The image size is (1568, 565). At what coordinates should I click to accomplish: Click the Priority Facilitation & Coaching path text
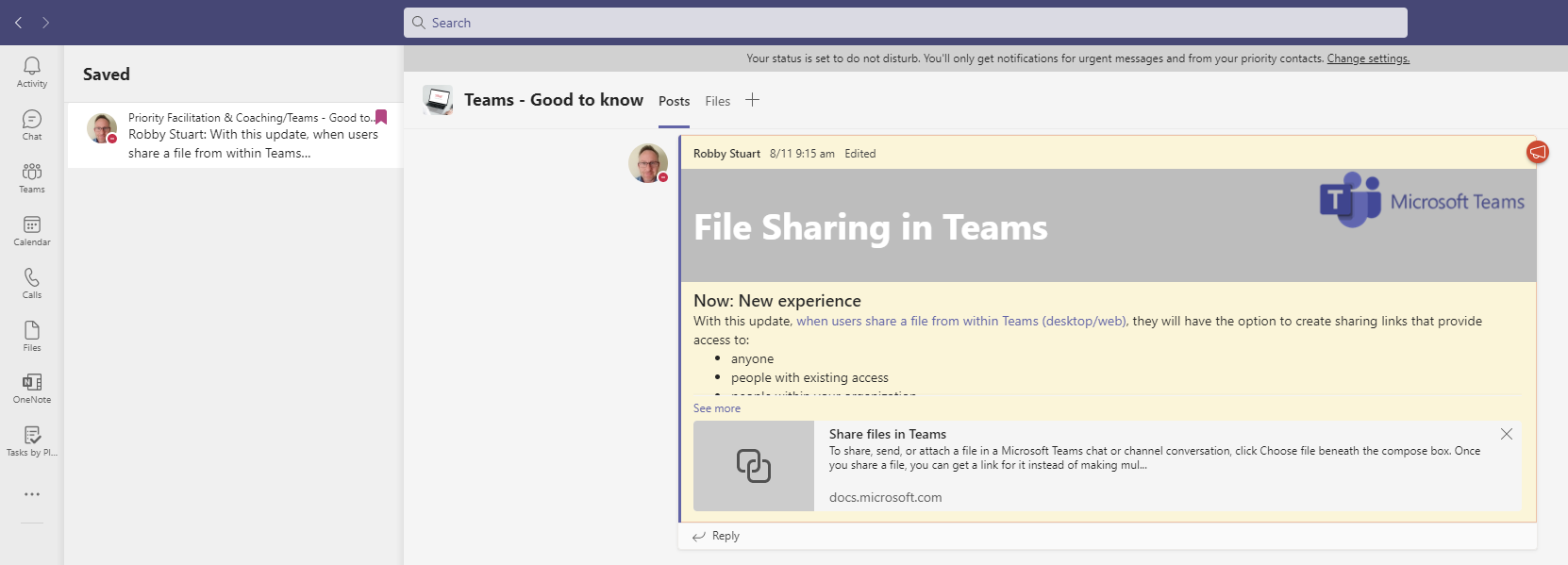click(x=250, y=118)
